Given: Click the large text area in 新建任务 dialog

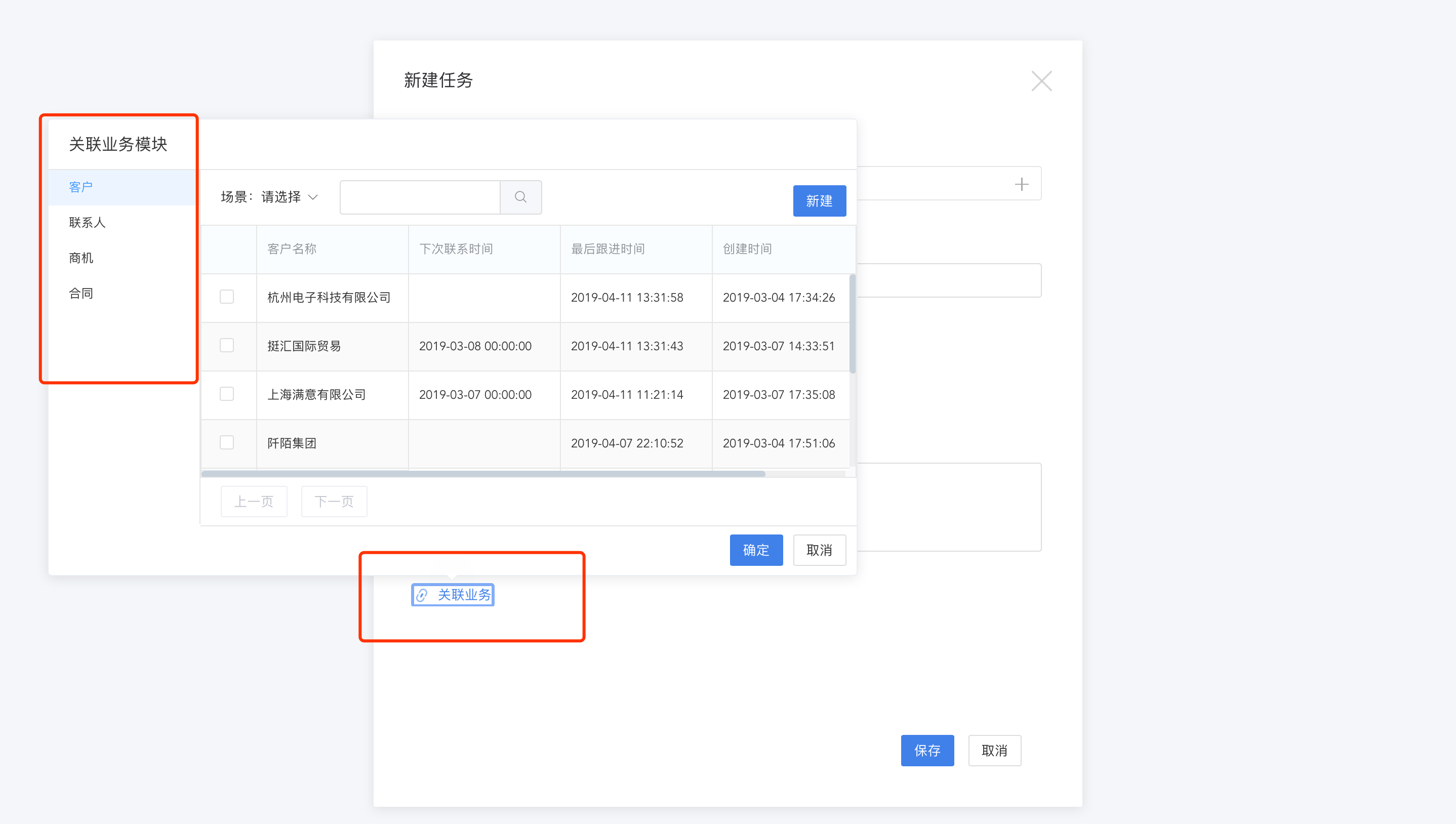Looking at the screenshot, I should 949,507.
